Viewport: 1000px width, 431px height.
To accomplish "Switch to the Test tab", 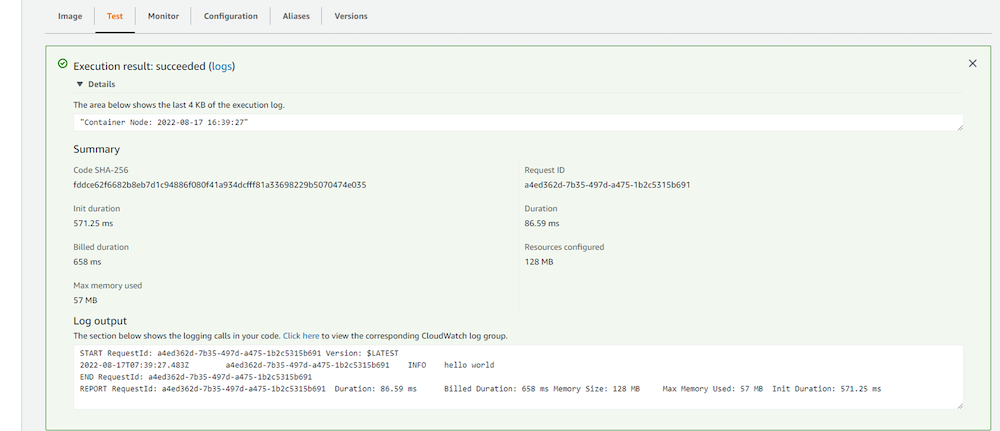I will click(x=115, y=16).
